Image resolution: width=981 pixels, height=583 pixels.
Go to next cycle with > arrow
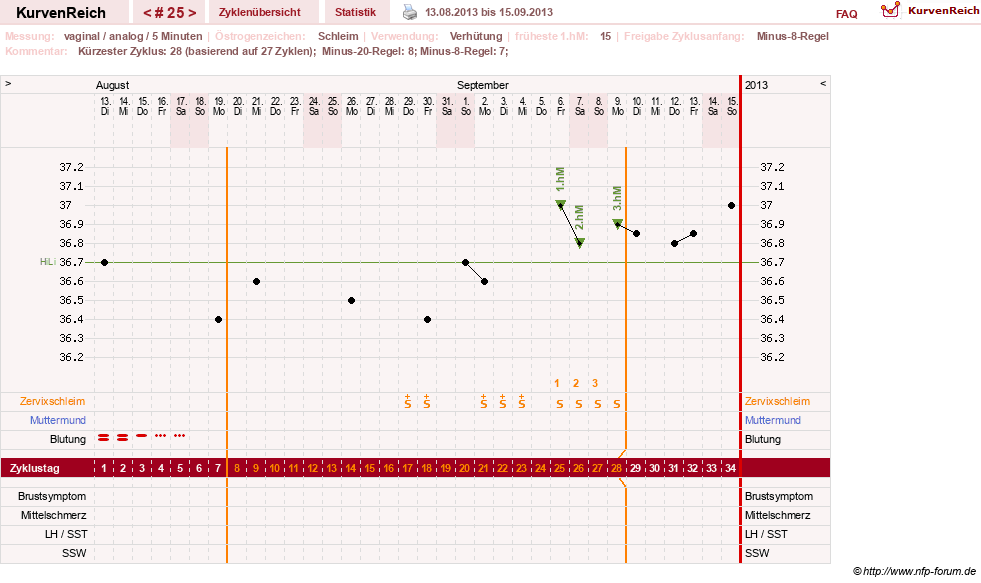pyautogui.click(x=192, y=13)
